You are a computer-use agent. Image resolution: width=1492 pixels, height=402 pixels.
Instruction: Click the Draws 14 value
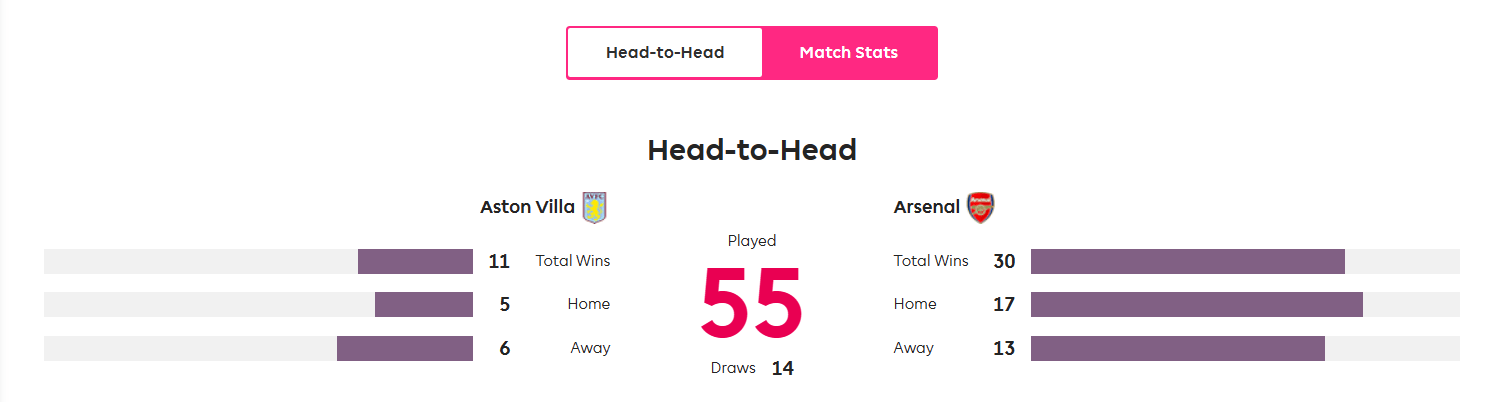click(x=782, y=368)
